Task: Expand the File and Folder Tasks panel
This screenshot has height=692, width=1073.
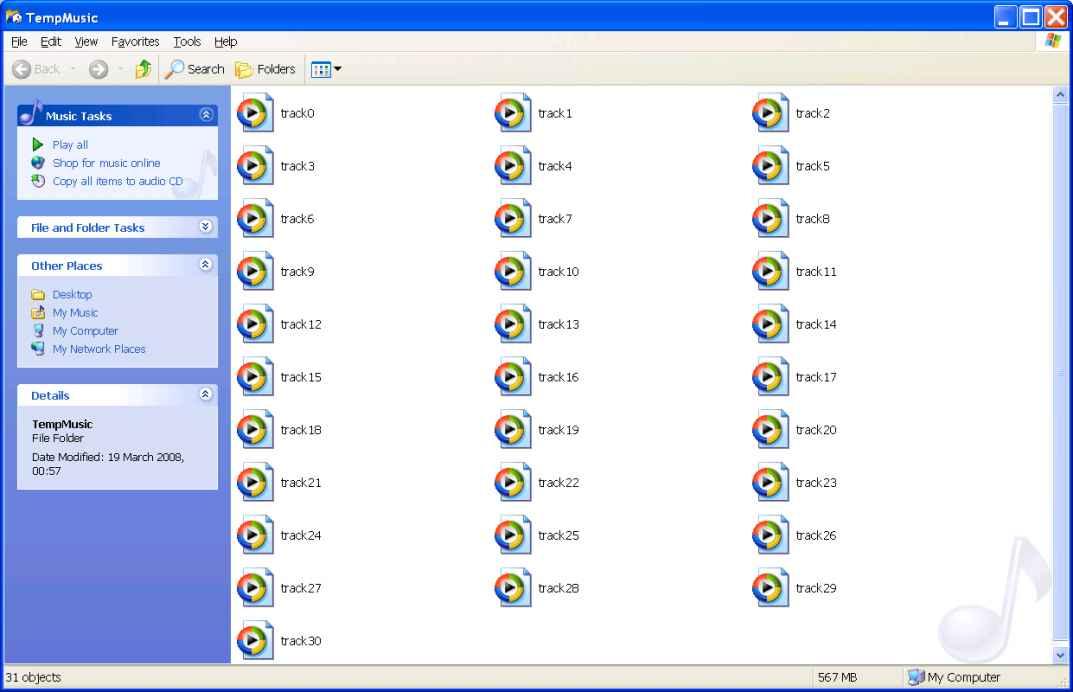Action: click(x=206, y=227)
